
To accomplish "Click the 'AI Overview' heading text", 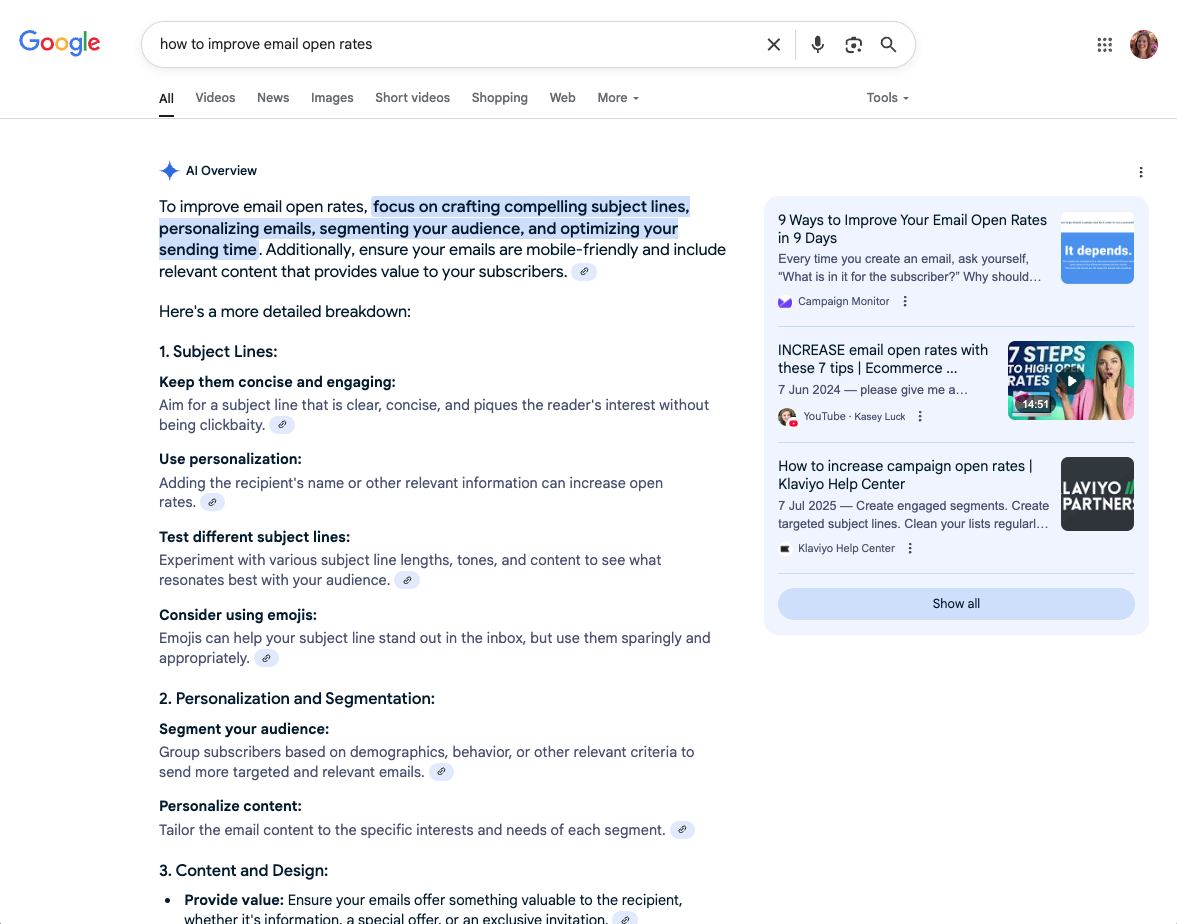I will point(221,170).
